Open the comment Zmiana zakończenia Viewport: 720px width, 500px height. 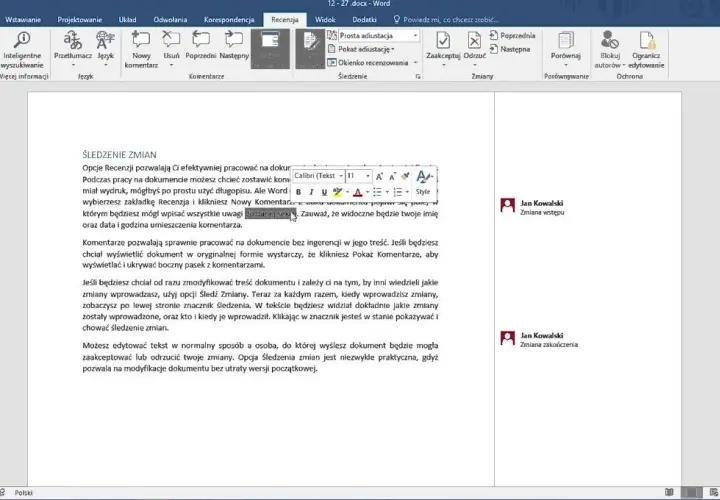click(x=549, y=344)
